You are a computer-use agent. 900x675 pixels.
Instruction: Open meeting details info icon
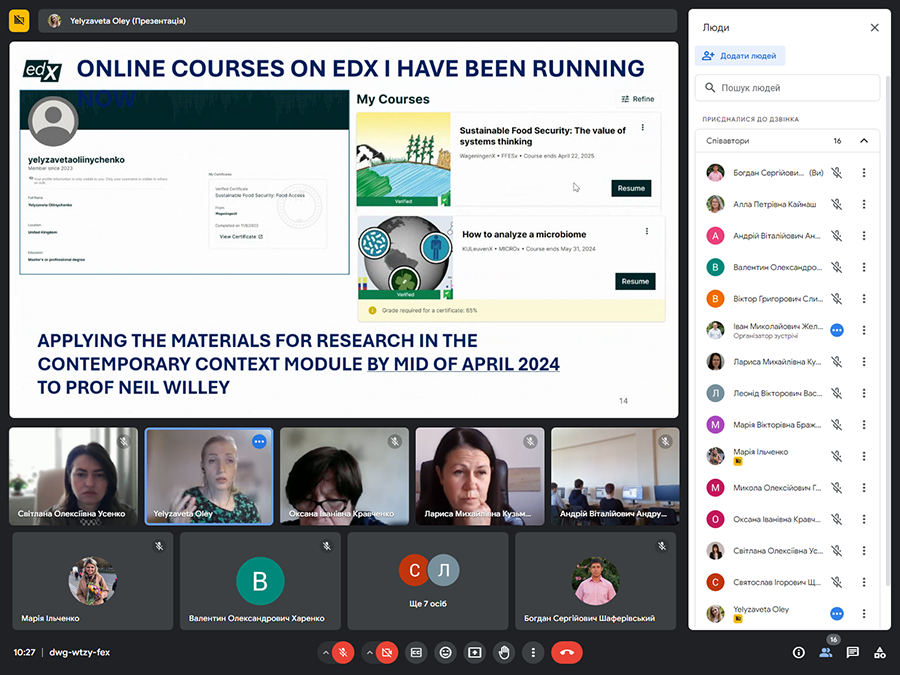click(x=798, y=653)
